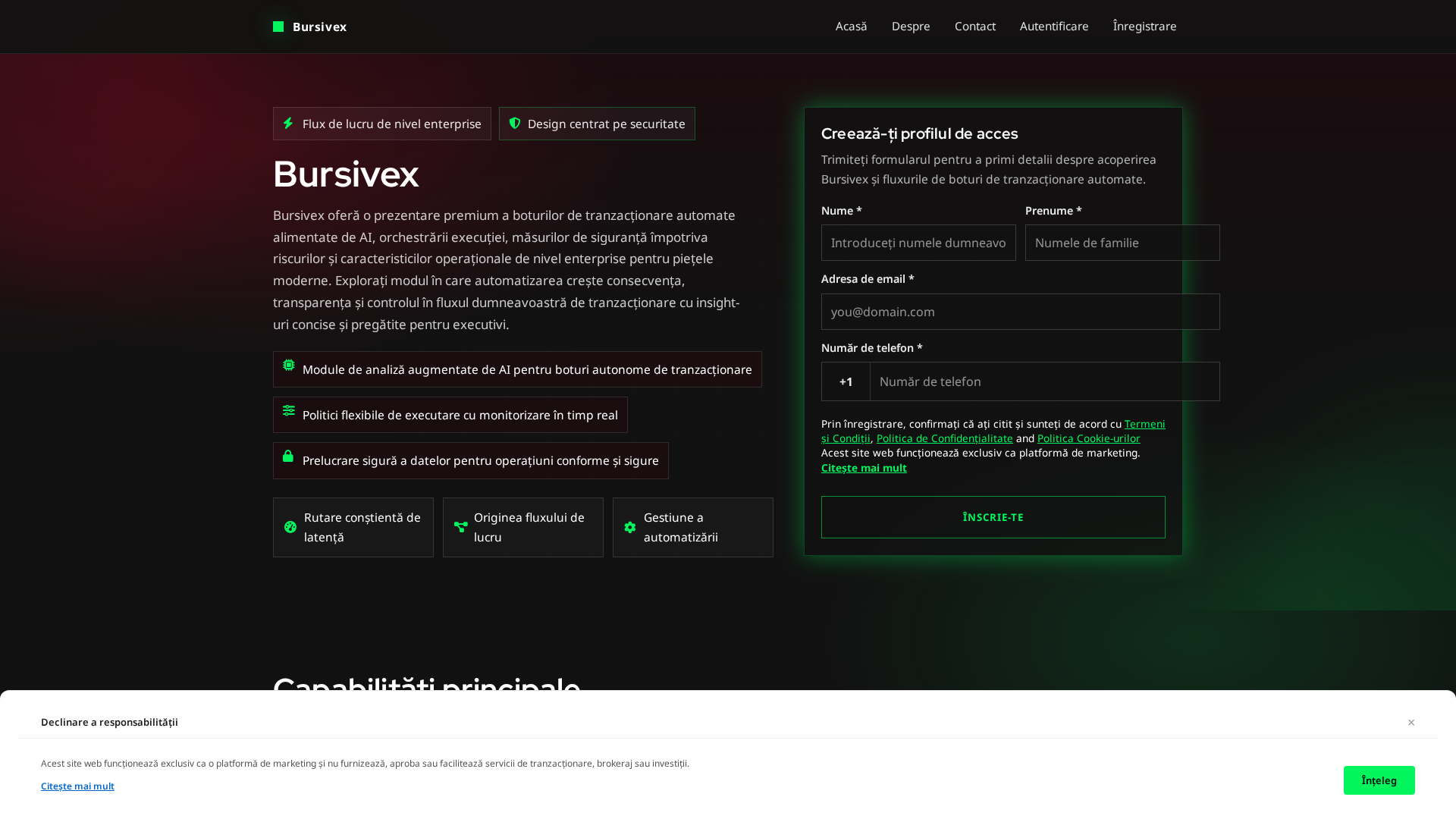
Task: Open the Autentificare login page
Action: coord(1054,27)
